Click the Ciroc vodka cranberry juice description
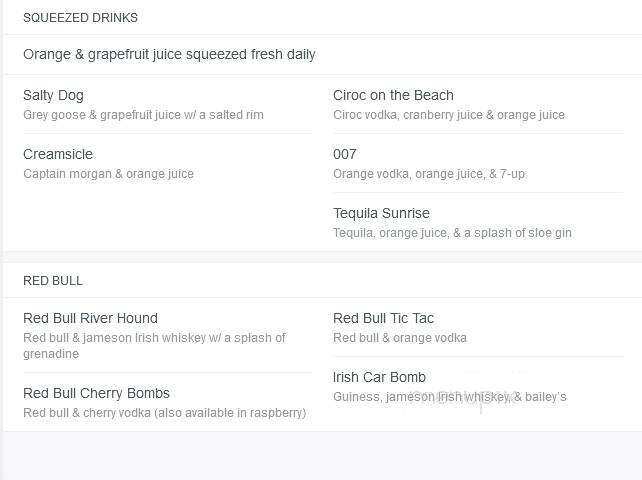The image size is (642, 480). [x=449, y=115]
